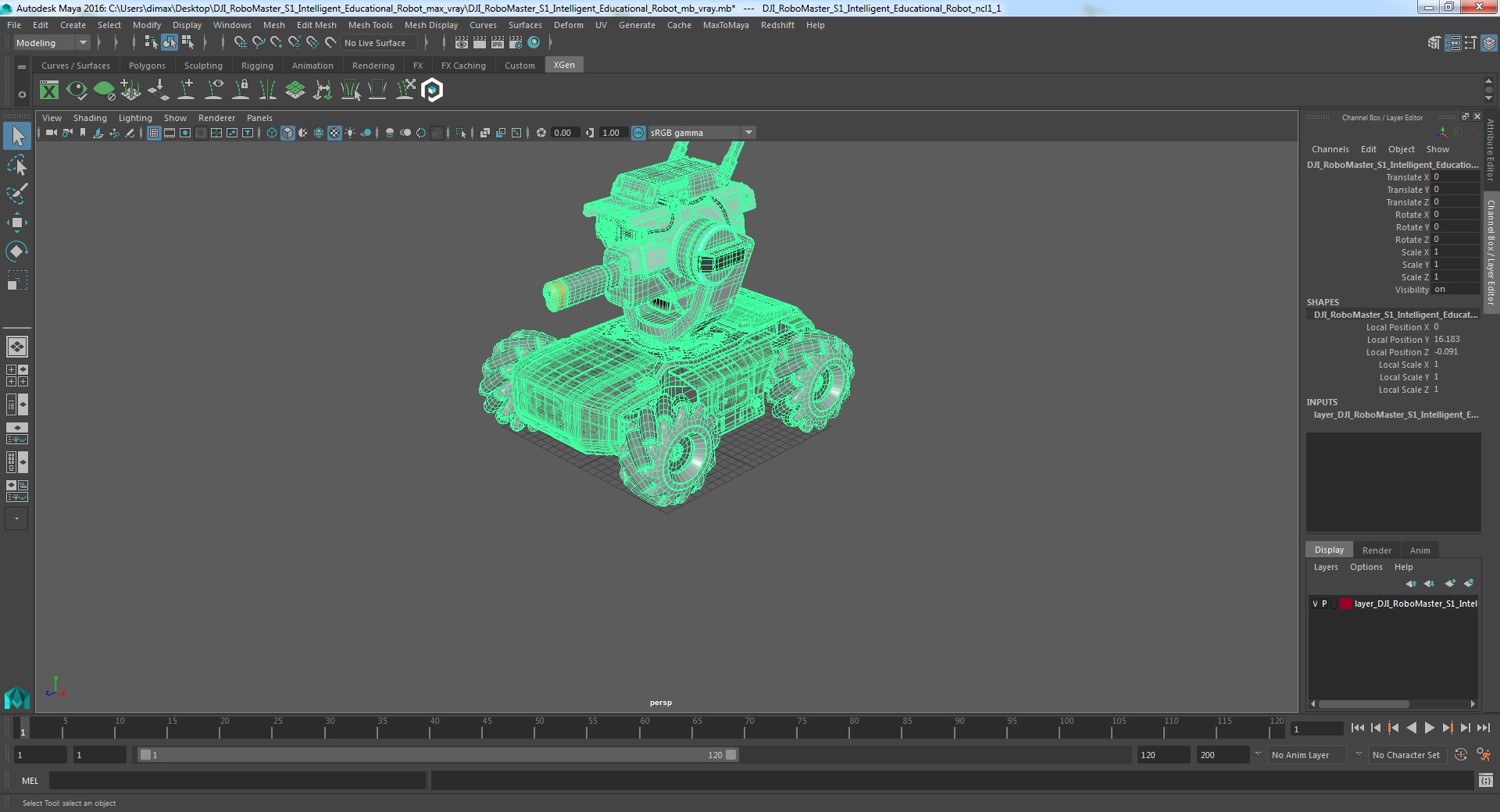The image size is (1500, 812).
Task: Click the XGen preview eye shelf icon
Action: 77,91
